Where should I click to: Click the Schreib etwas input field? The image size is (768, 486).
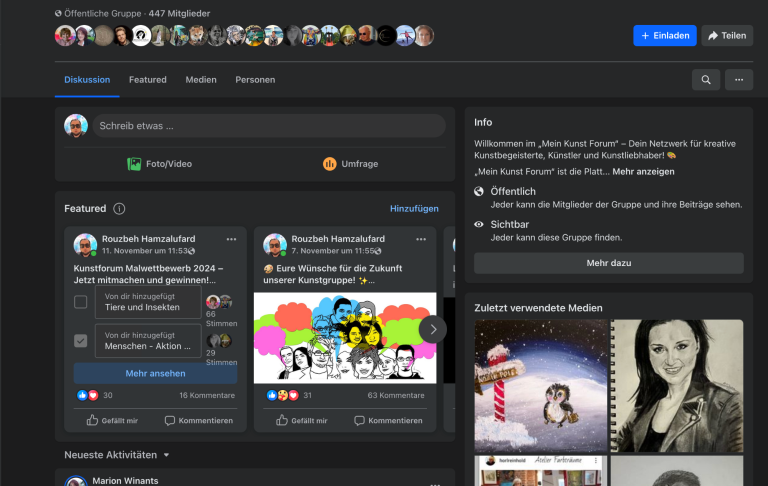coord(269,126)
